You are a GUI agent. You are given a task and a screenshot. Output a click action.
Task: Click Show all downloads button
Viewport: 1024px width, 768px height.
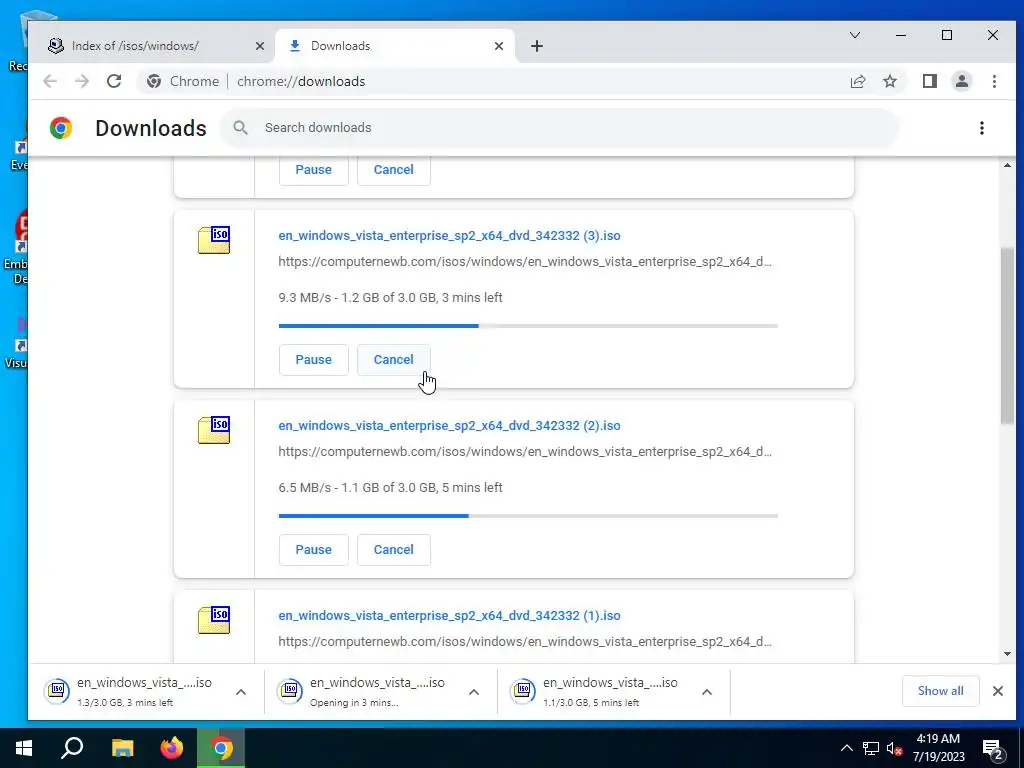click(940, 691)
